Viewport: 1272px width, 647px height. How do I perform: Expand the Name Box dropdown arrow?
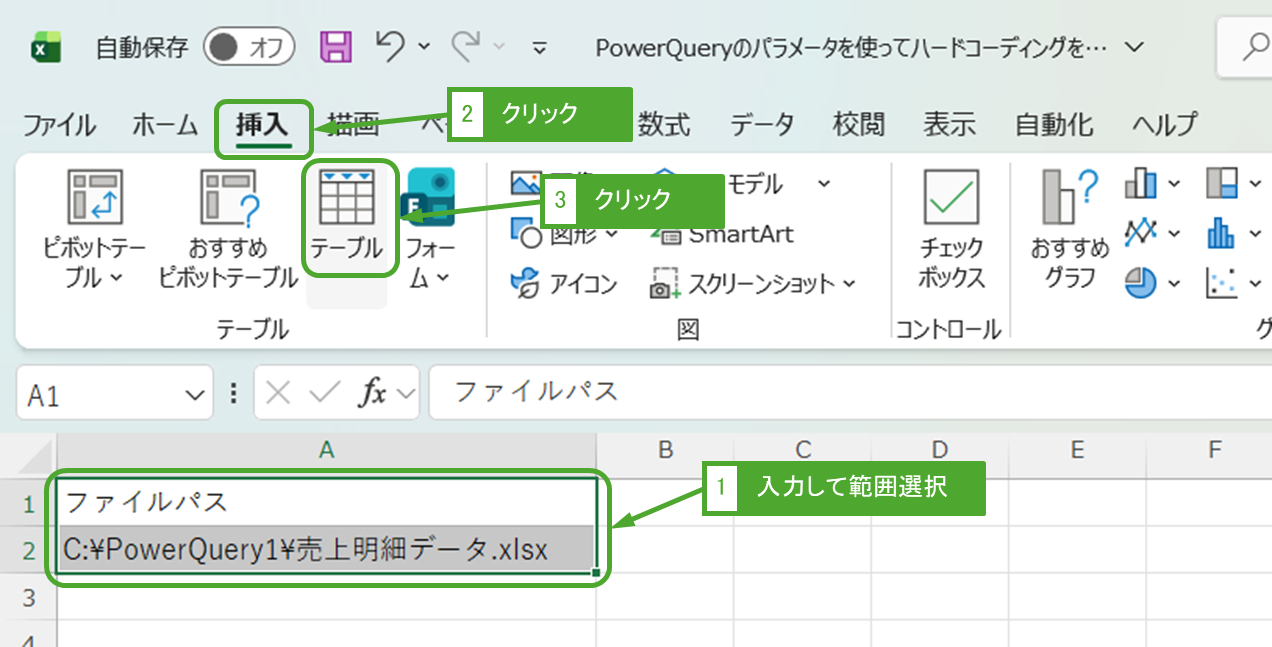point(194,395)
